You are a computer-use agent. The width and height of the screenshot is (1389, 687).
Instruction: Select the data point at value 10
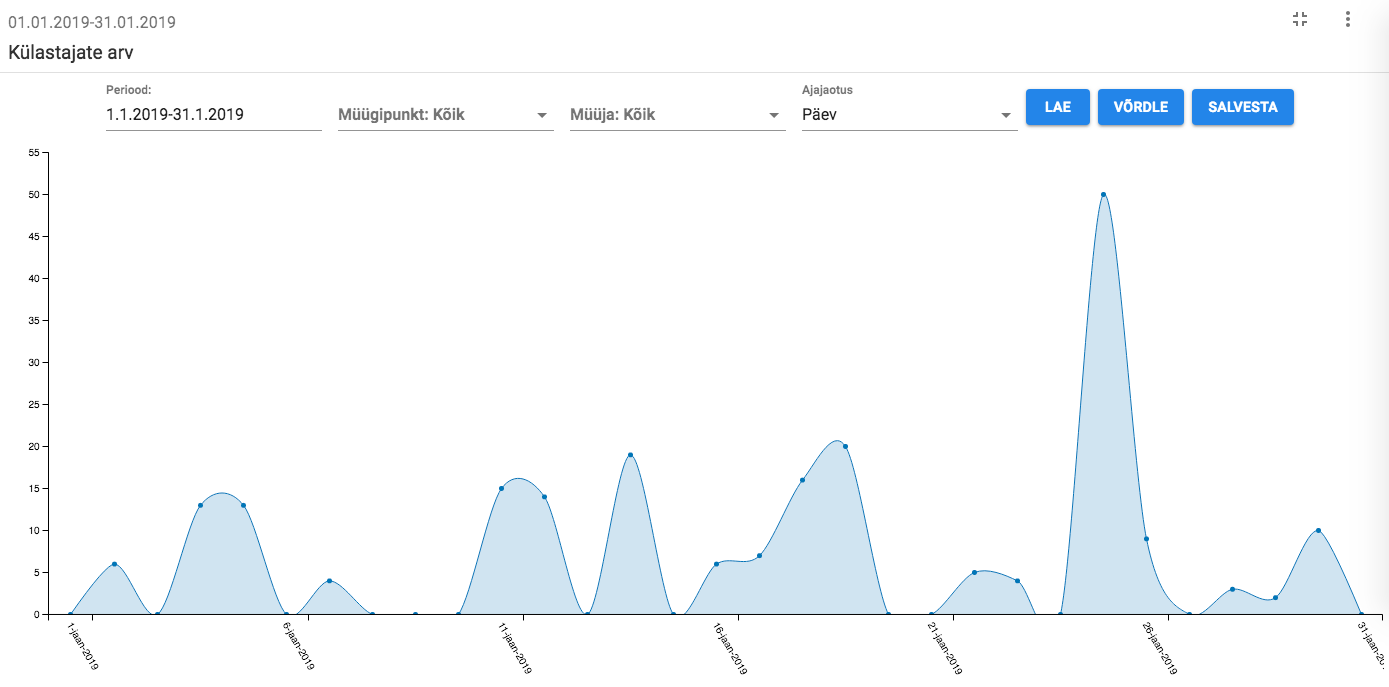[x=1318, y=530]
